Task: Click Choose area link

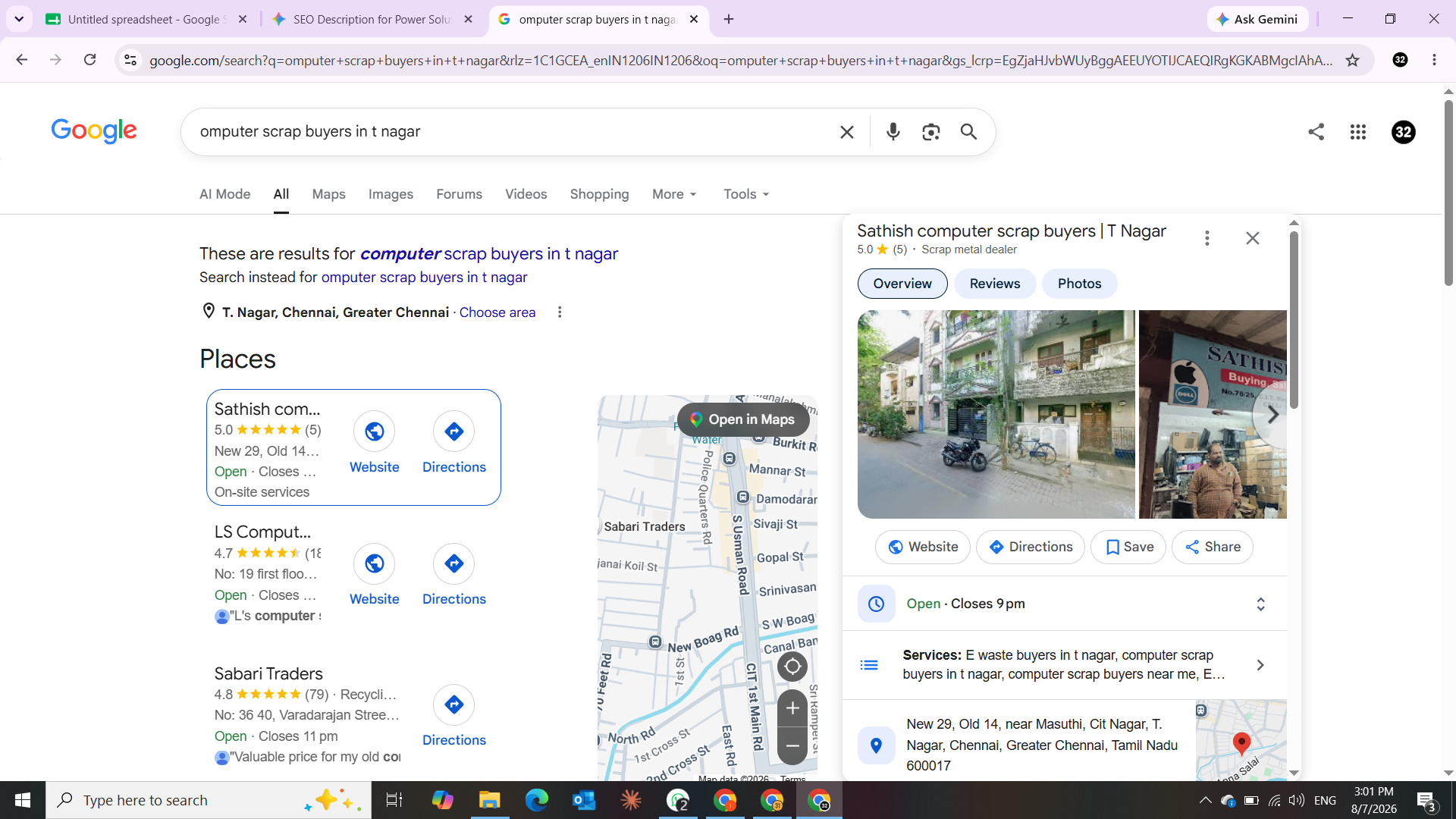Action: [x=497, y=312]
